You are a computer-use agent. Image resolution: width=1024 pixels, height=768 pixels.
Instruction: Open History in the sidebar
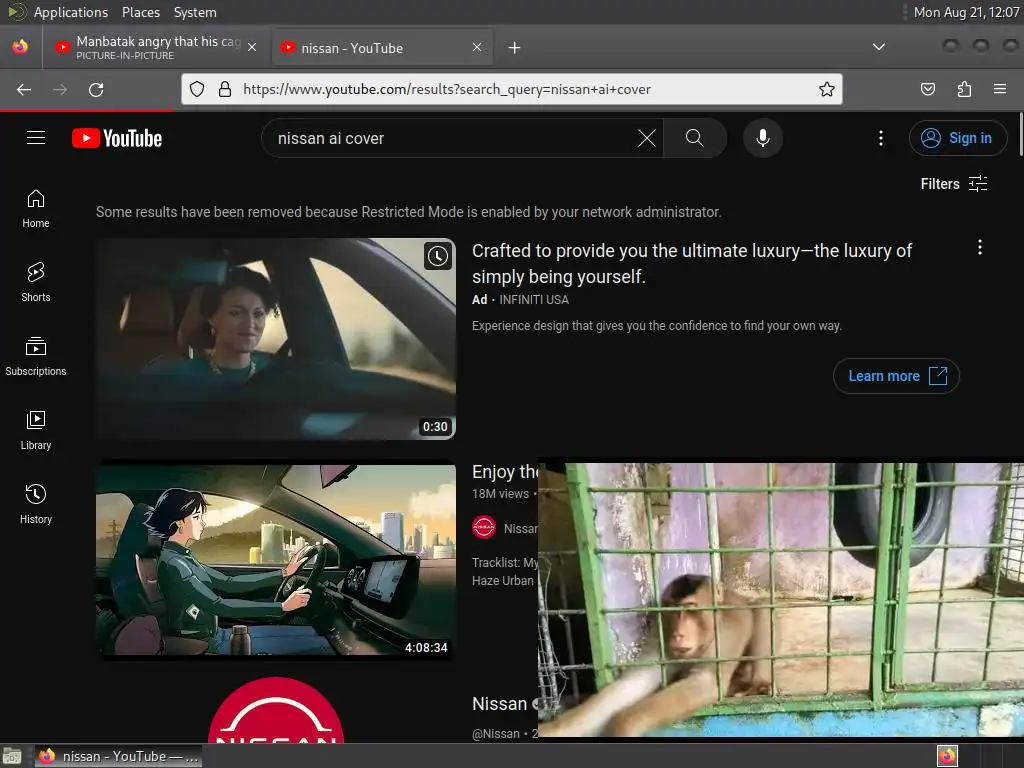(x=36, y=505)
